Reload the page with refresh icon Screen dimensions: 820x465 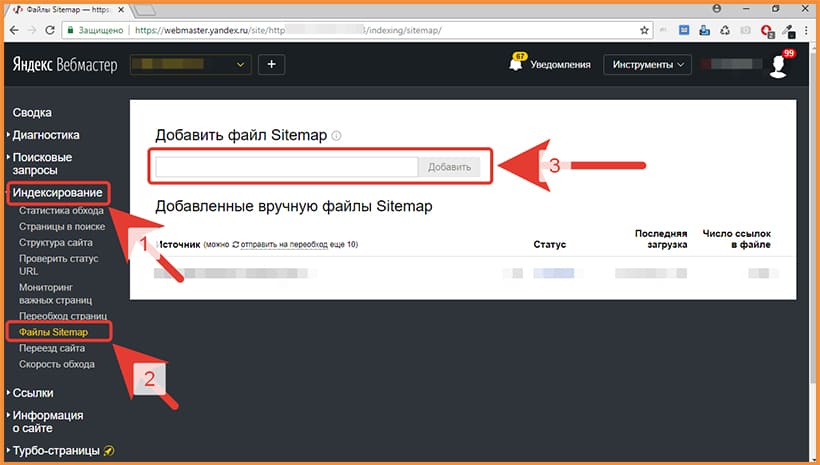pos(50,30)
